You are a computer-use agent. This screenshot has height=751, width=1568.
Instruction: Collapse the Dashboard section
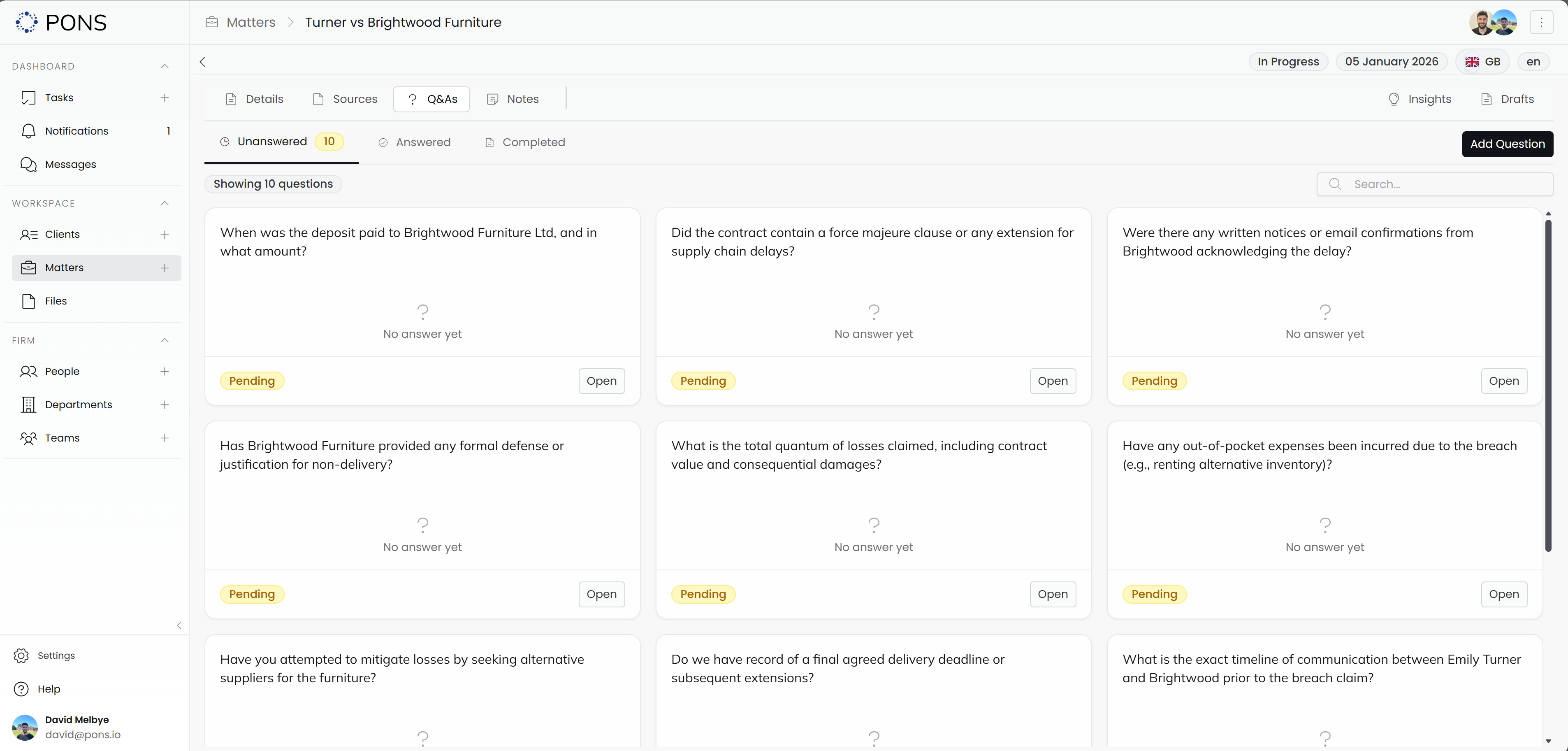click(x=165, y=66)
